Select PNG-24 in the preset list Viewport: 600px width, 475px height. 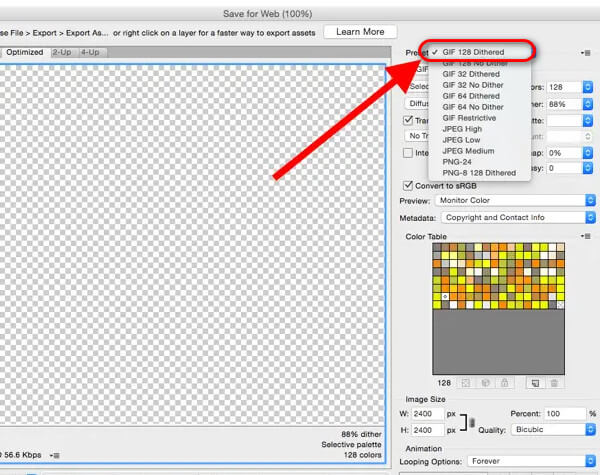tap(456, 162)
